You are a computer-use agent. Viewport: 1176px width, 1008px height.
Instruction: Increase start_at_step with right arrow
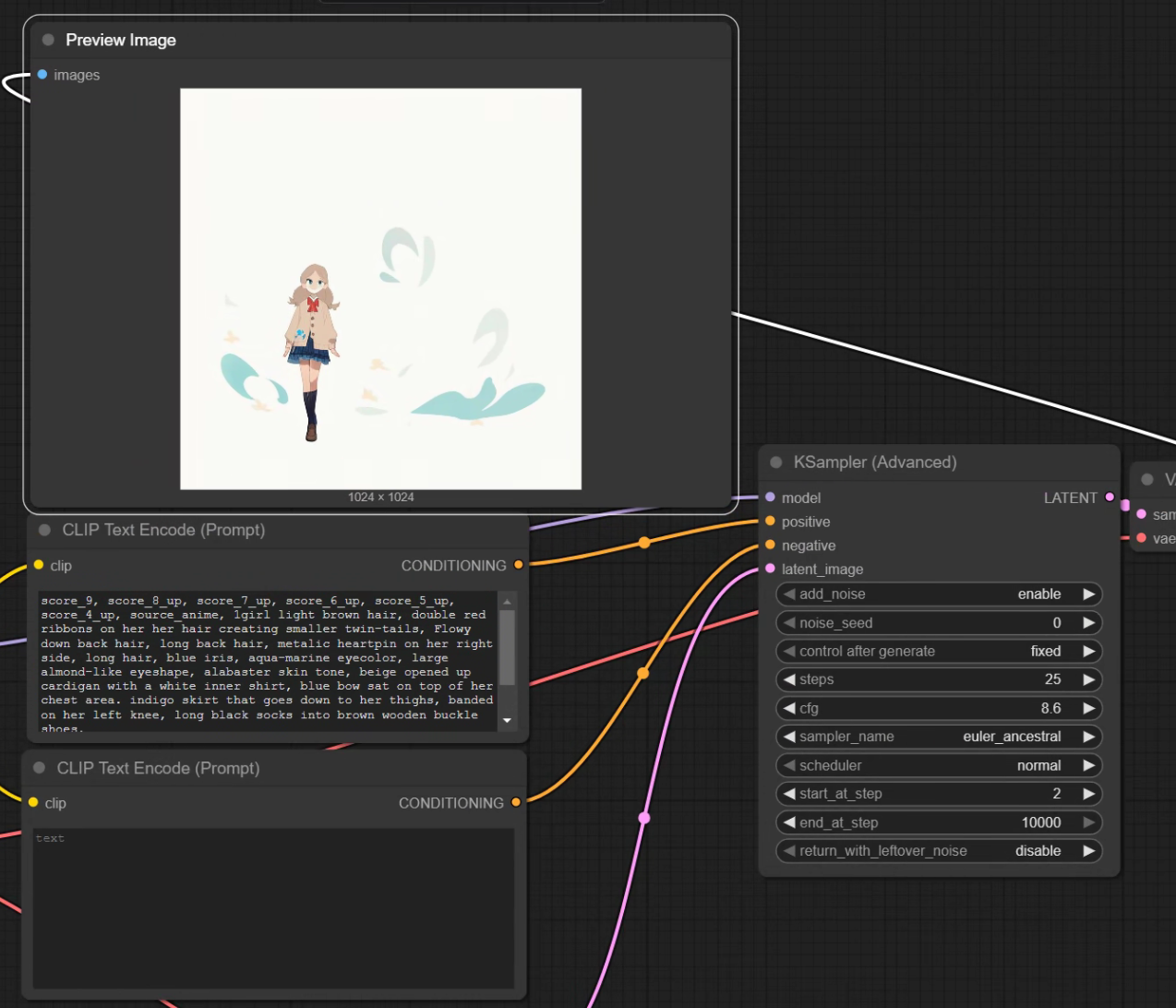(1089, 794)
